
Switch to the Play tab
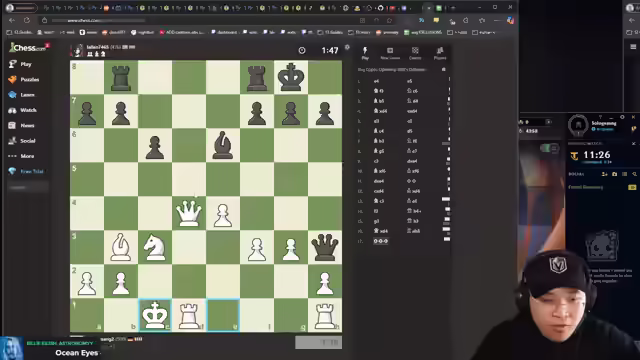pyautogui.click(x=365, y=53)
